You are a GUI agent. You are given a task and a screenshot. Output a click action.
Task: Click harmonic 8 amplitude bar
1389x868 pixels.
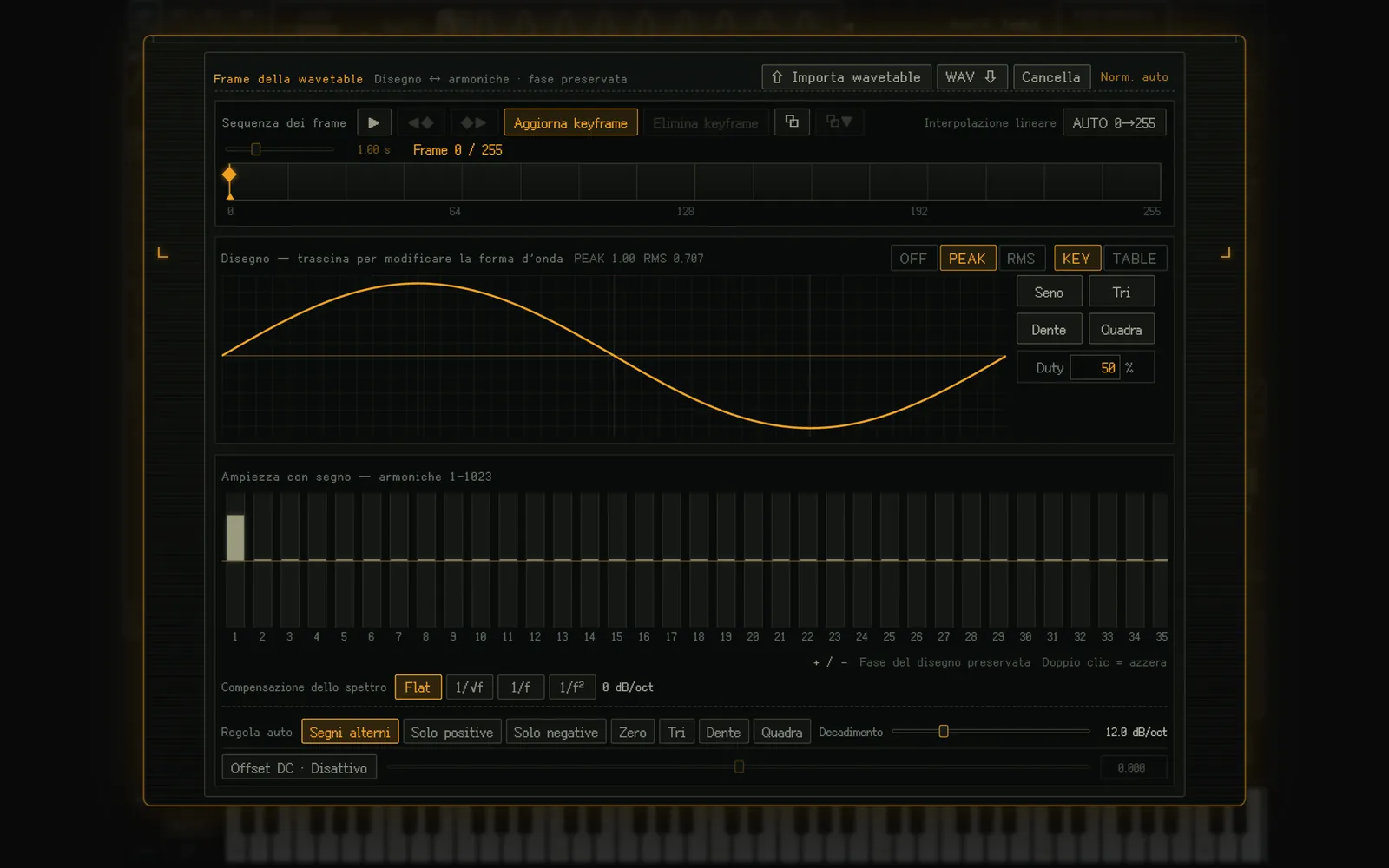pyautogui.click(x=425, y=559)
